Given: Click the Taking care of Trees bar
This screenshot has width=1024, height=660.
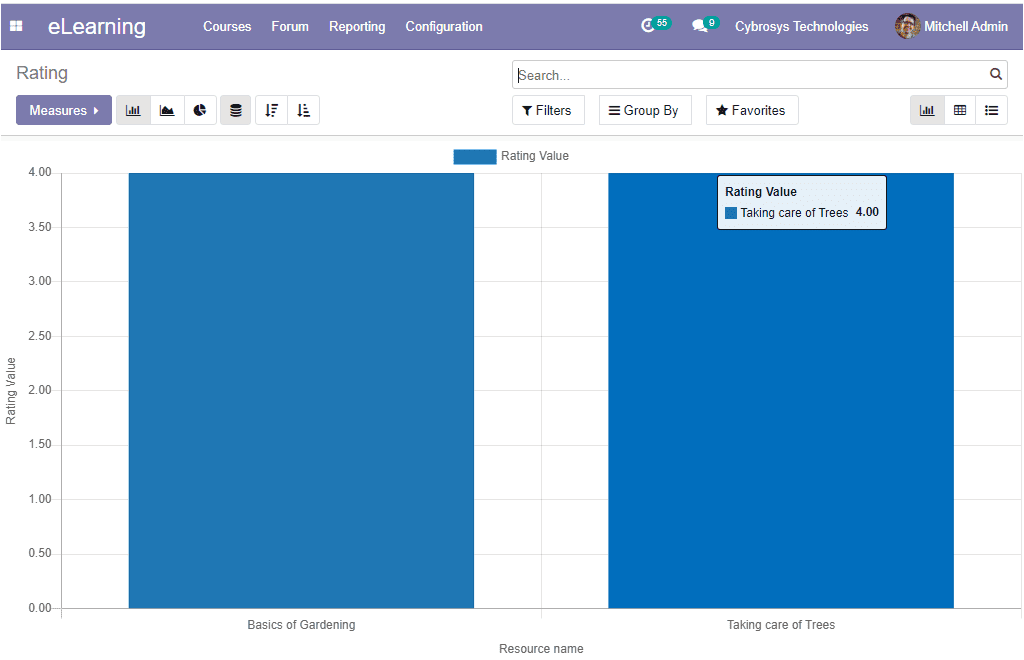Looking at the screenshot, I should click(781, 390).
